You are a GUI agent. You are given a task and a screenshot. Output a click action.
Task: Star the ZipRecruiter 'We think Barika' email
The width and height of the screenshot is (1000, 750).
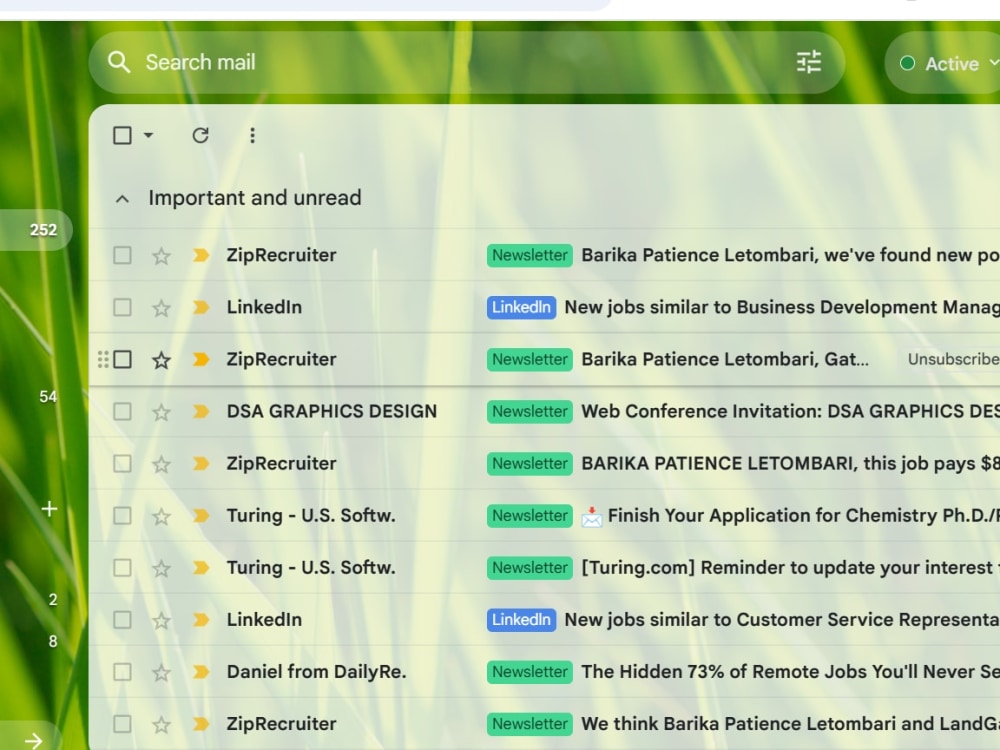(x=161, y=725)
